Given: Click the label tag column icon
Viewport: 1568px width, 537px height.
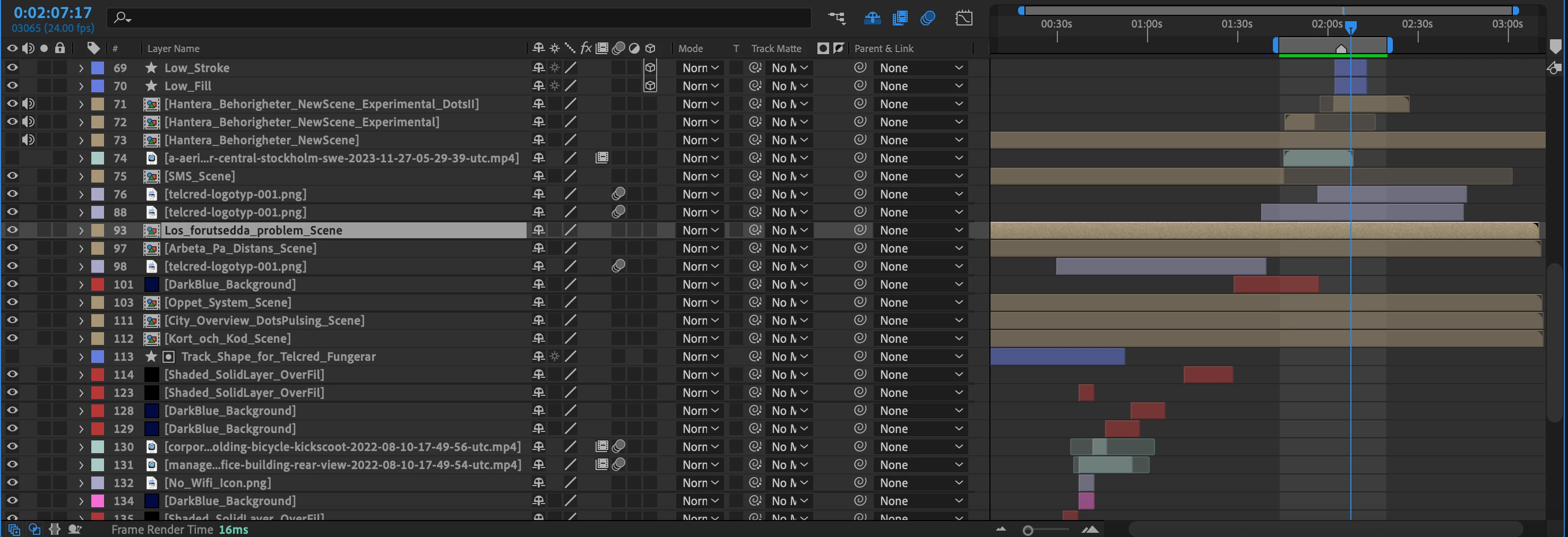Looking at the screenshot, I should click(x=93, y=48).
